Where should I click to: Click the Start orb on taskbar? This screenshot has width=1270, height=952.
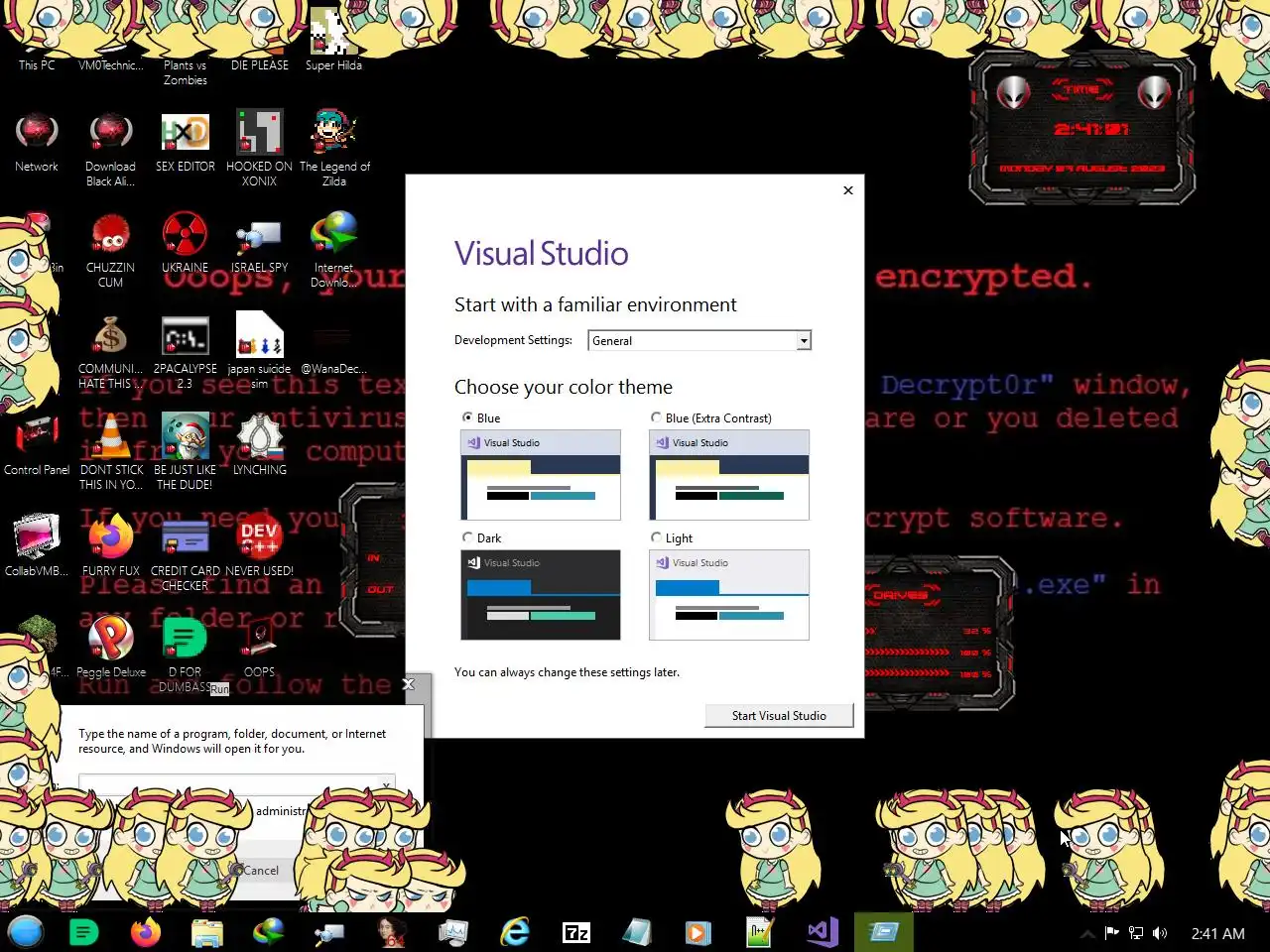[x=26, y=932]
